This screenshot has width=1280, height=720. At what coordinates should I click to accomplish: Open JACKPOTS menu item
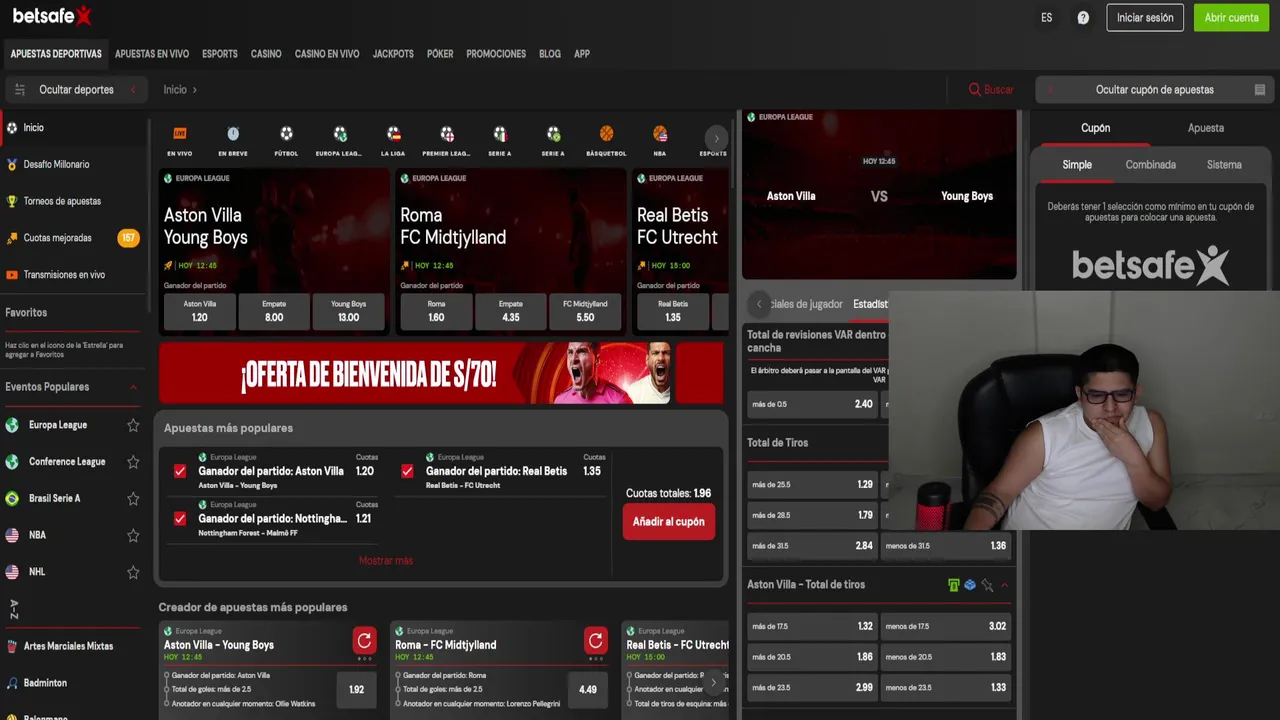point(393,54)
